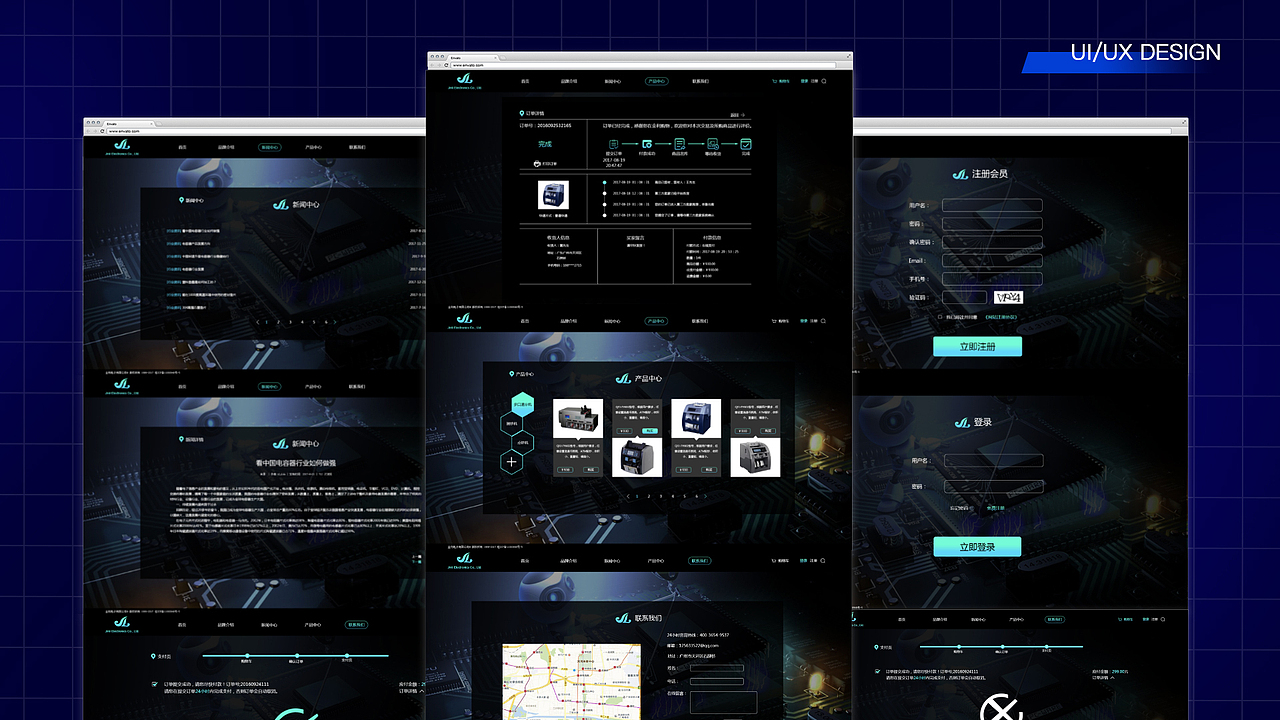Click the order number 2016092532165
1280x720 pixels.
click(x=554, y=126)
